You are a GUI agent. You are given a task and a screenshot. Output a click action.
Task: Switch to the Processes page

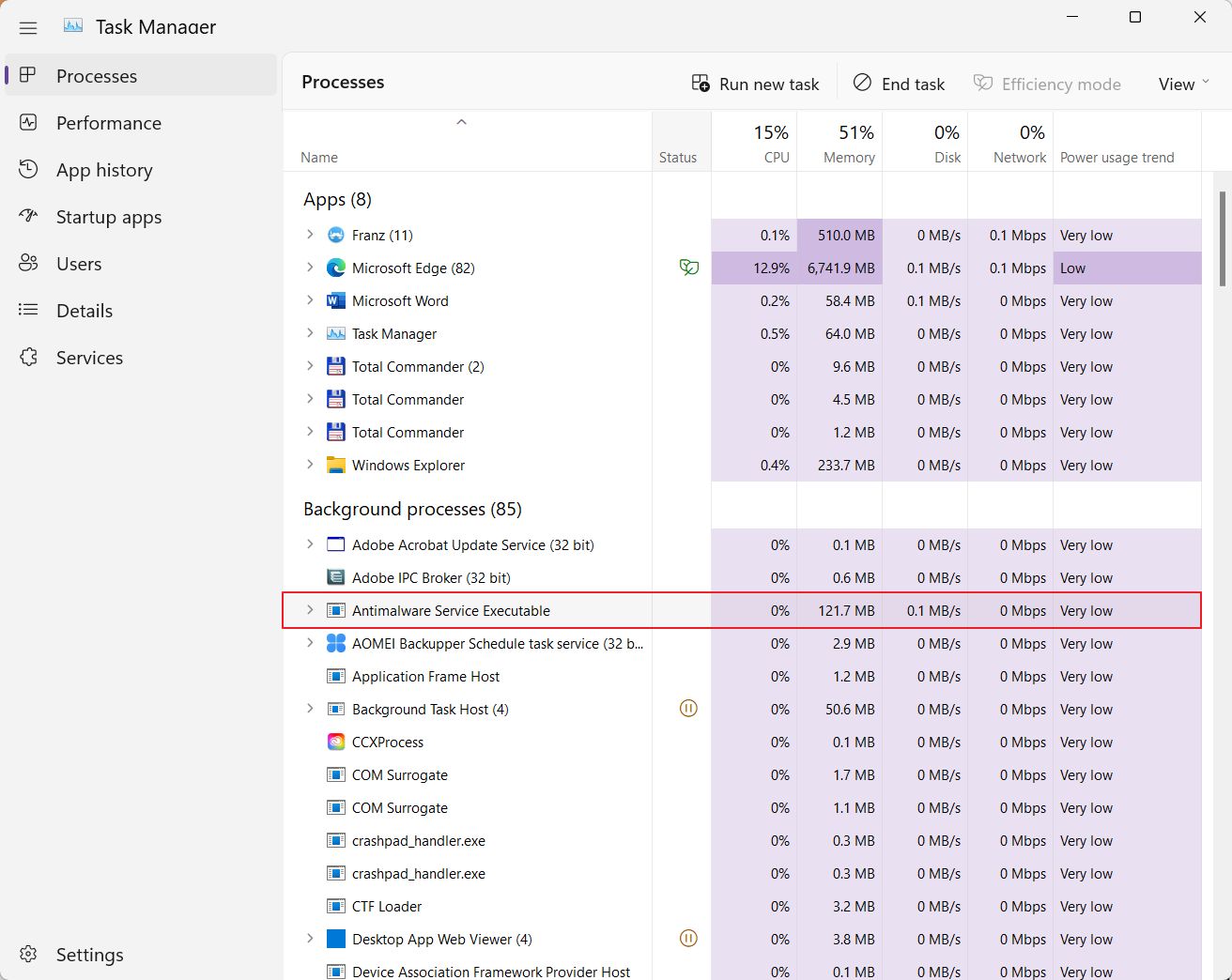coord(141,75)
